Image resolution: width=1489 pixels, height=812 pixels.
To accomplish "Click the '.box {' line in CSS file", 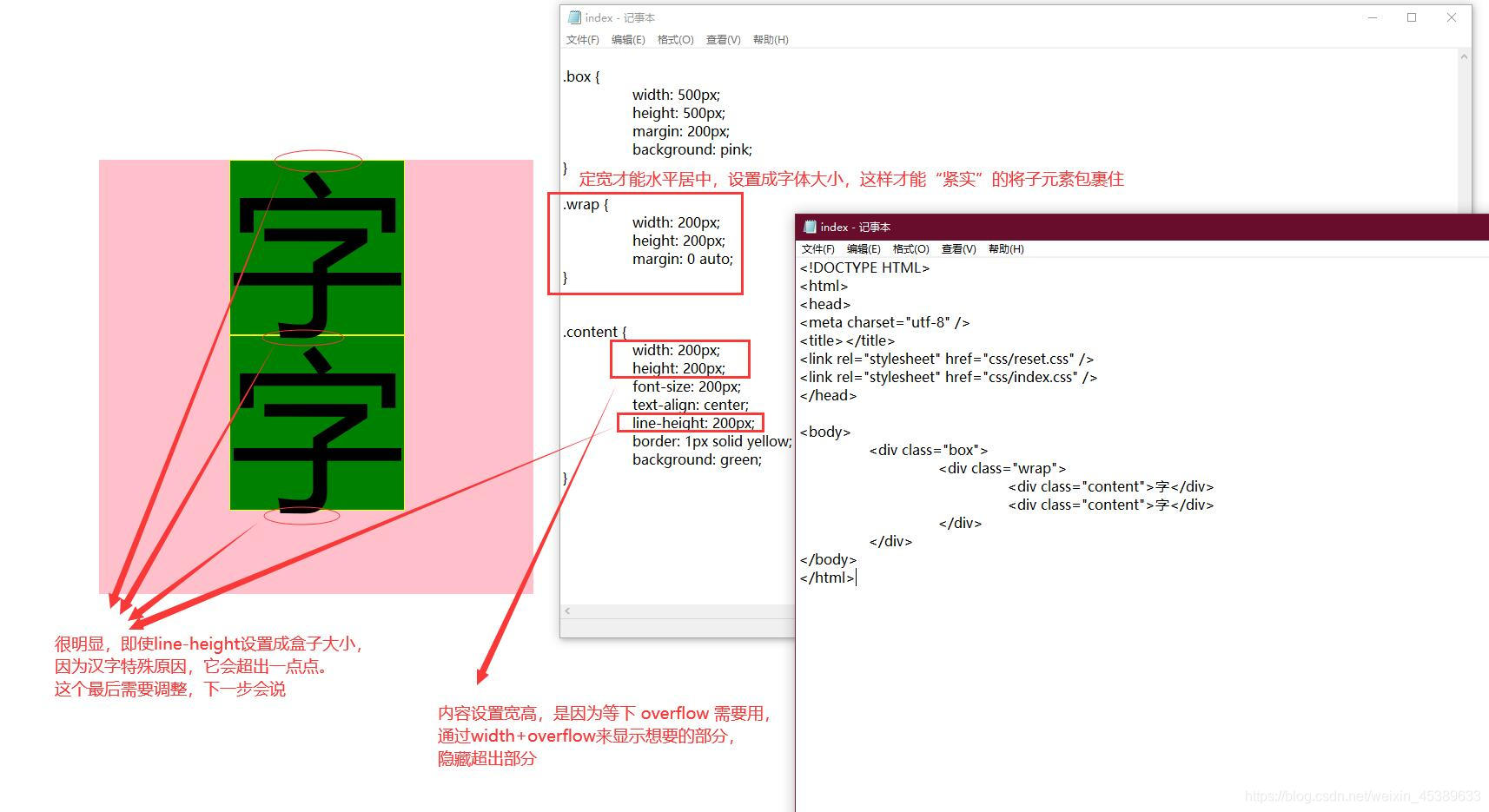I will point(581,76).
